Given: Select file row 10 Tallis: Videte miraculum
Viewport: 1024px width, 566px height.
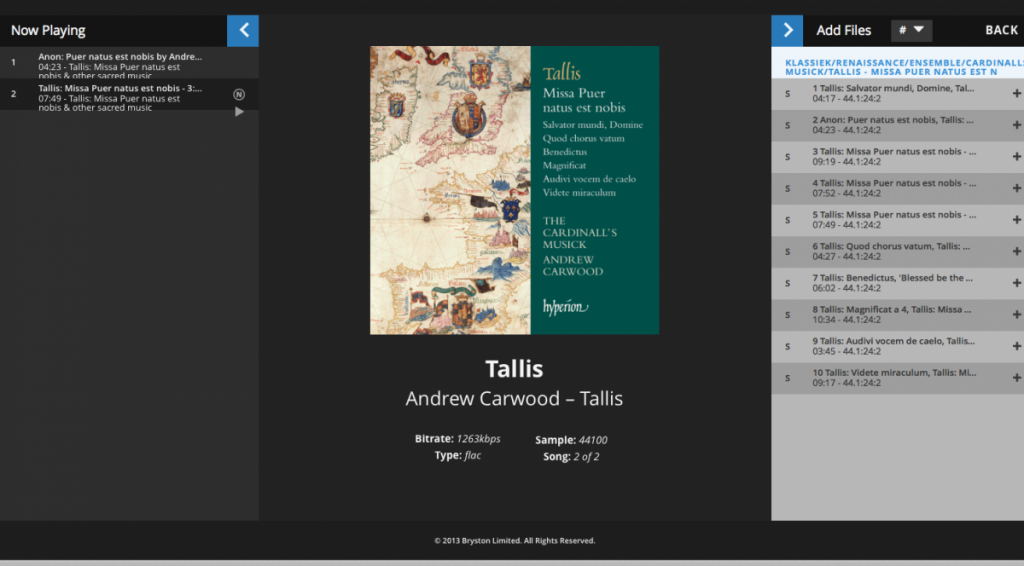Looking at the screenshot, I should point(897,377).
